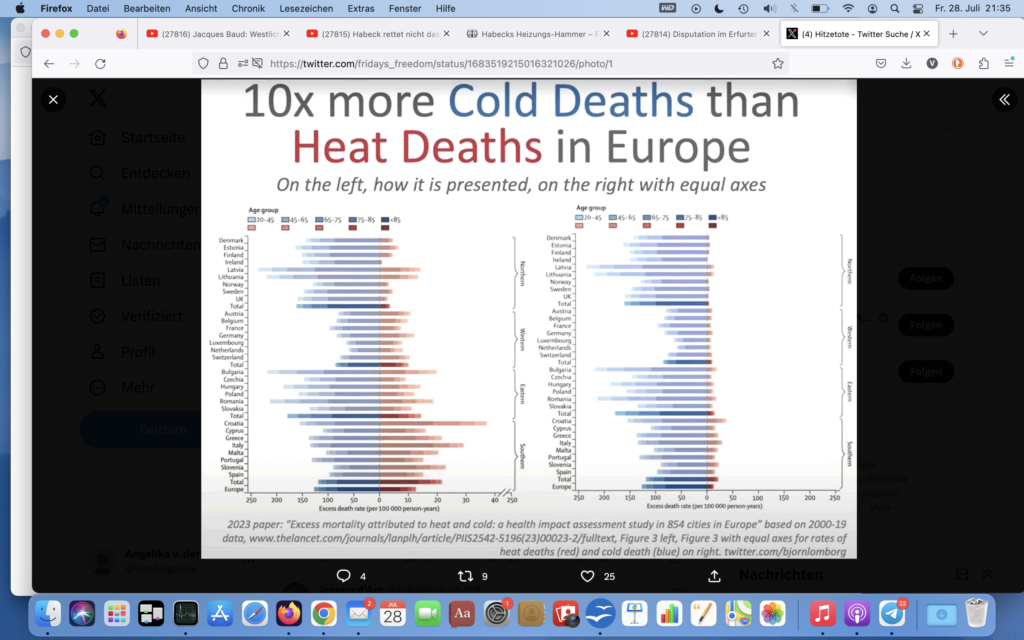
Task: Retweet the post using the retweet icon
Action: [x=464, y=576]
